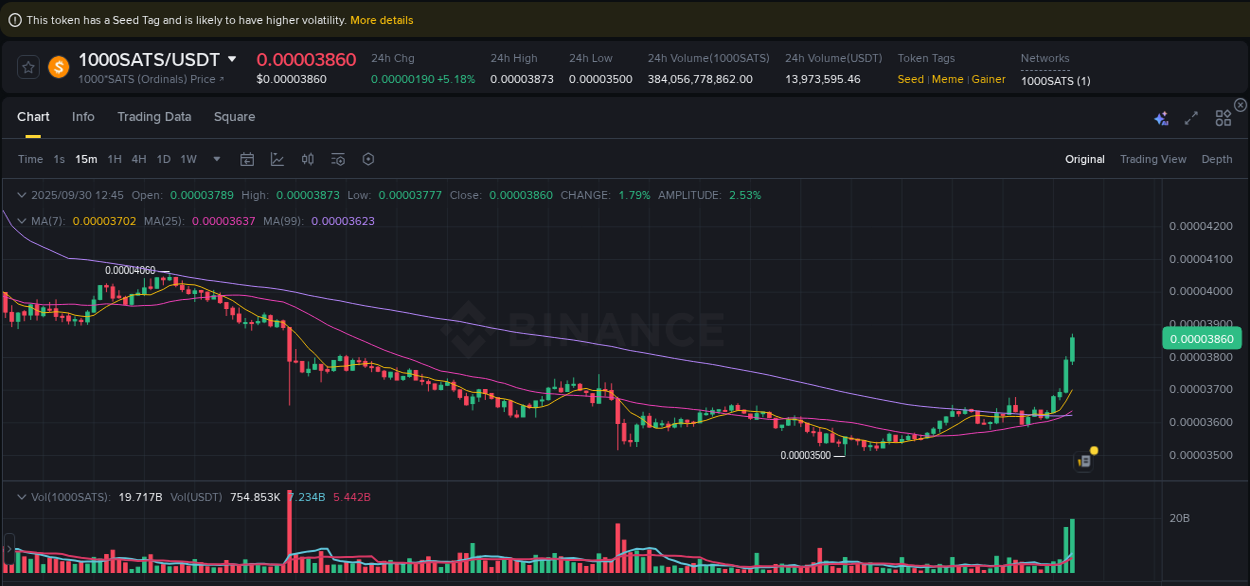
Task: Click the green 0.00003860 price label
Action: 1201,339
